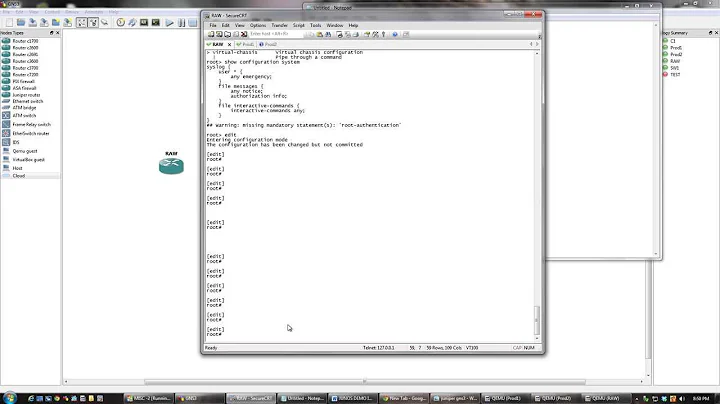This screenshot has width=720, height=404.
Task: Click the Add a link icon in GNS3
Action: coord(105,22)
